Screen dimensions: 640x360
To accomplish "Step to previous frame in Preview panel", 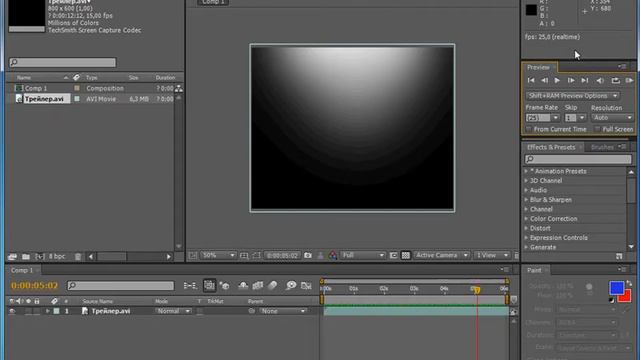I will click(544, 80).
